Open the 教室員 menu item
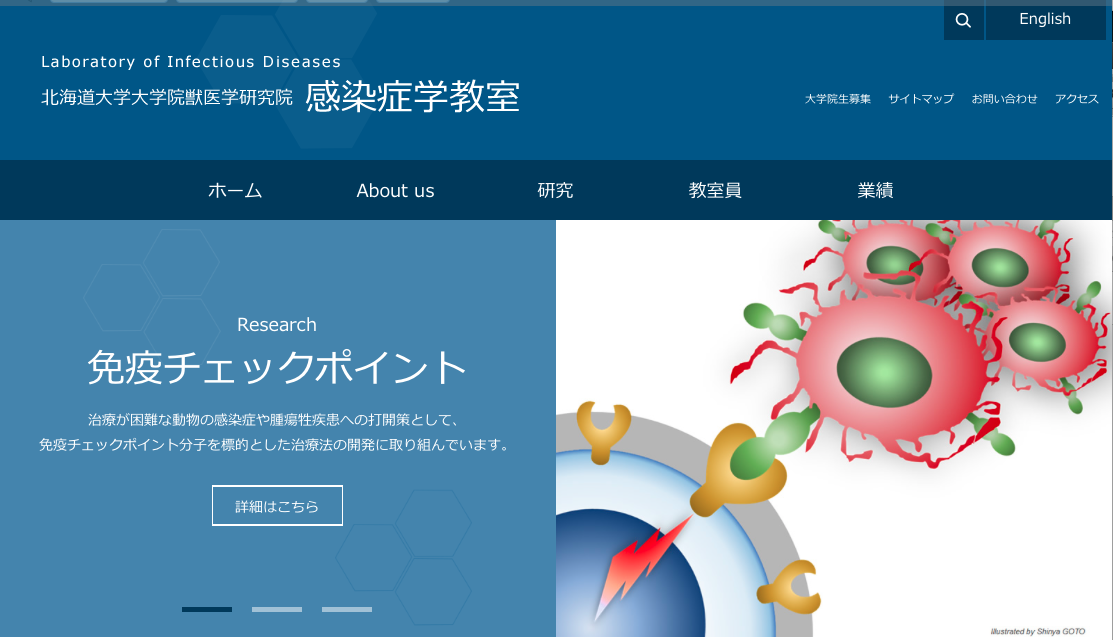1113x640 pixels. tap(715, 190)
